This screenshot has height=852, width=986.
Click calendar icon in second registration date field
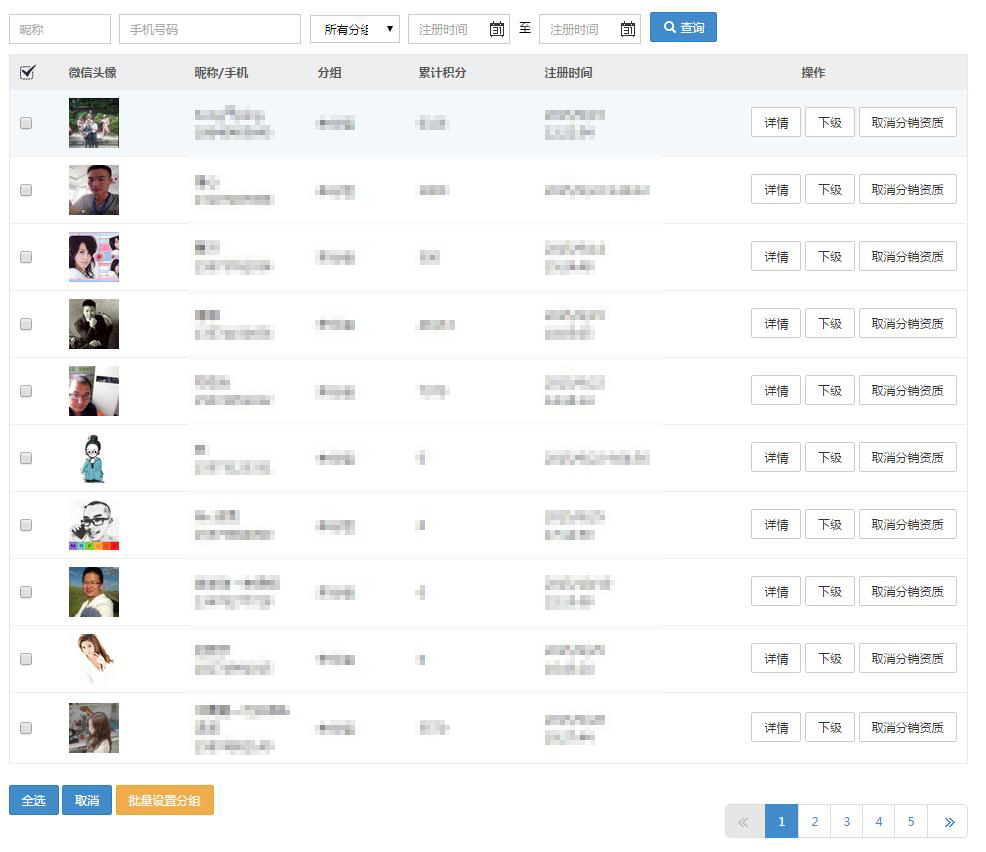[x=628, y=29]
